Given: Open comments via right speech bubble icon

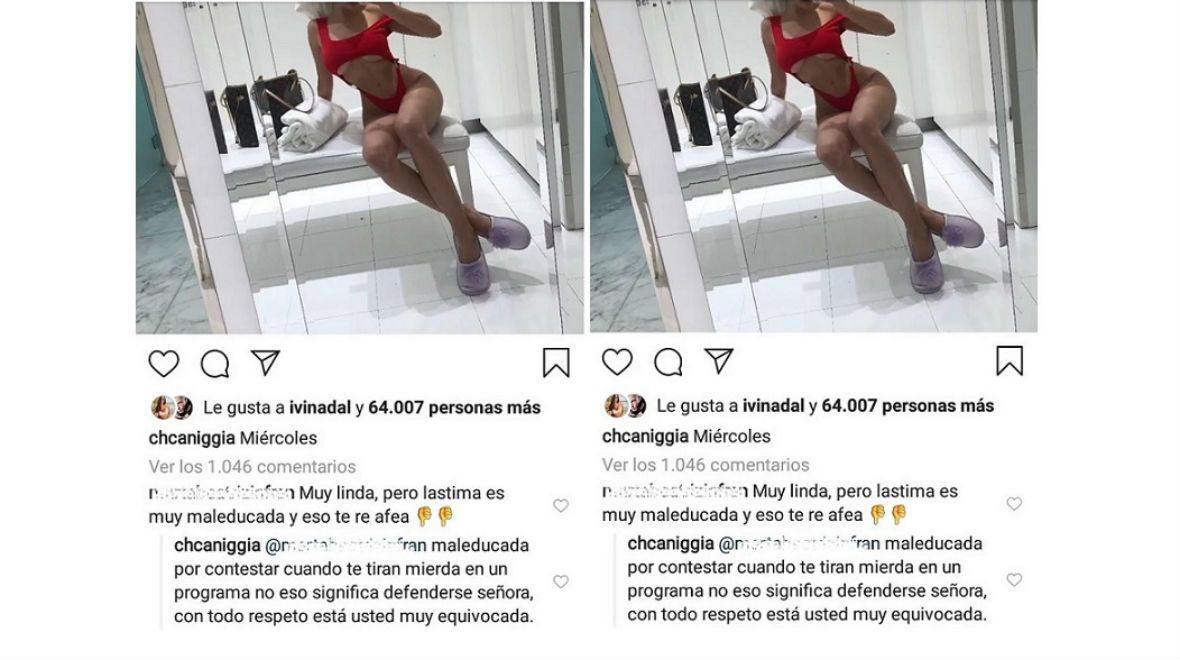Looking at the screenshot, I should point(668,362).
